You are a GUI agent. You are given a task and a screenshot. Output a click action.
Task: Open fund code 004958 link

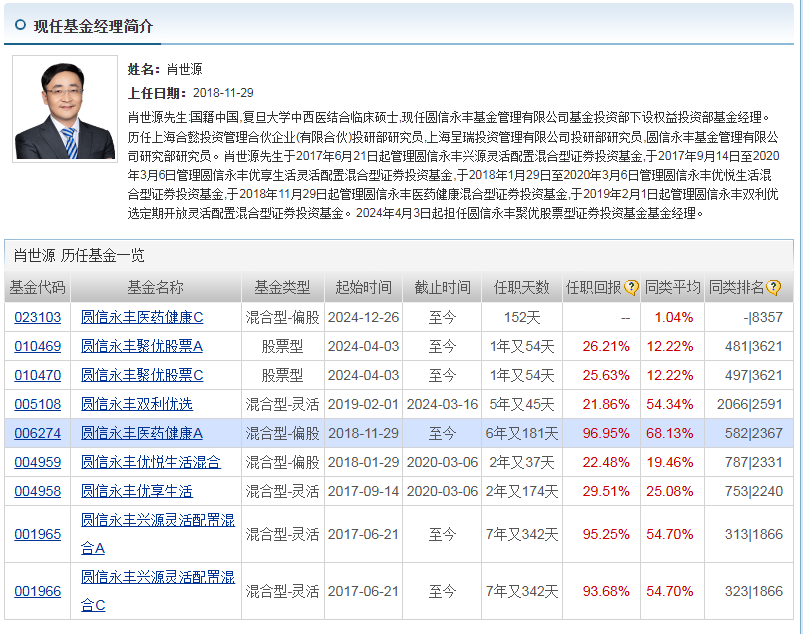click(37, 492)
